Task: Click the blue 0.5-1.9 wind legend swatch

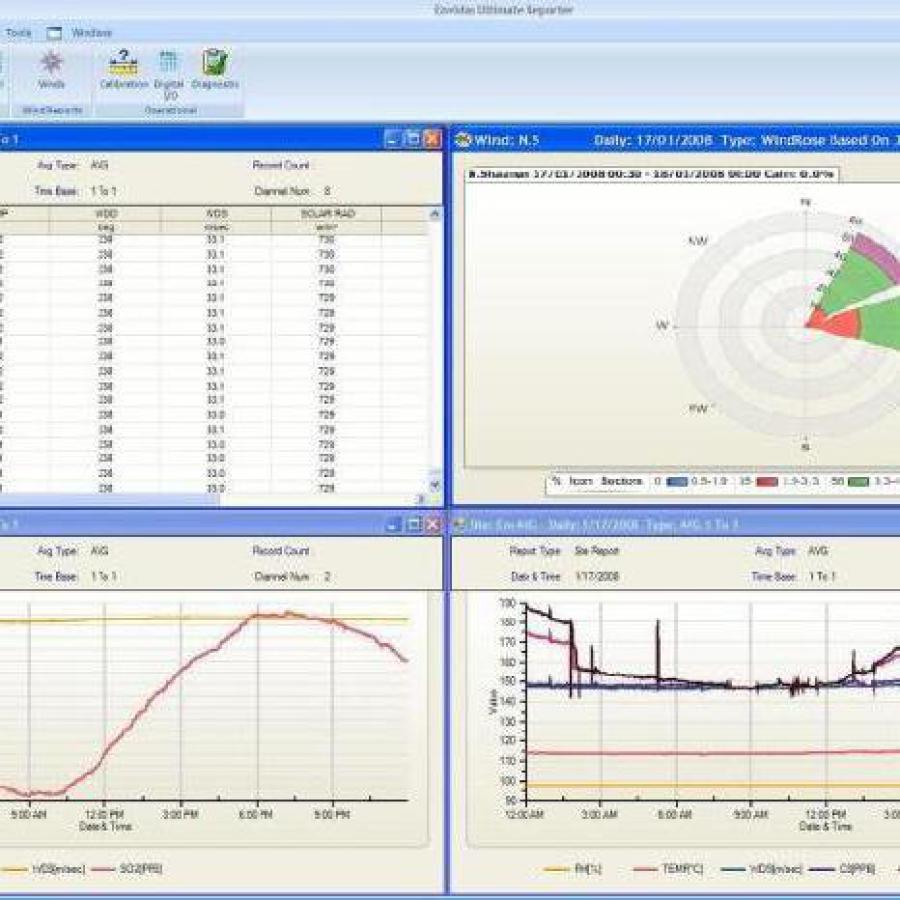Action: pos(676,482)
